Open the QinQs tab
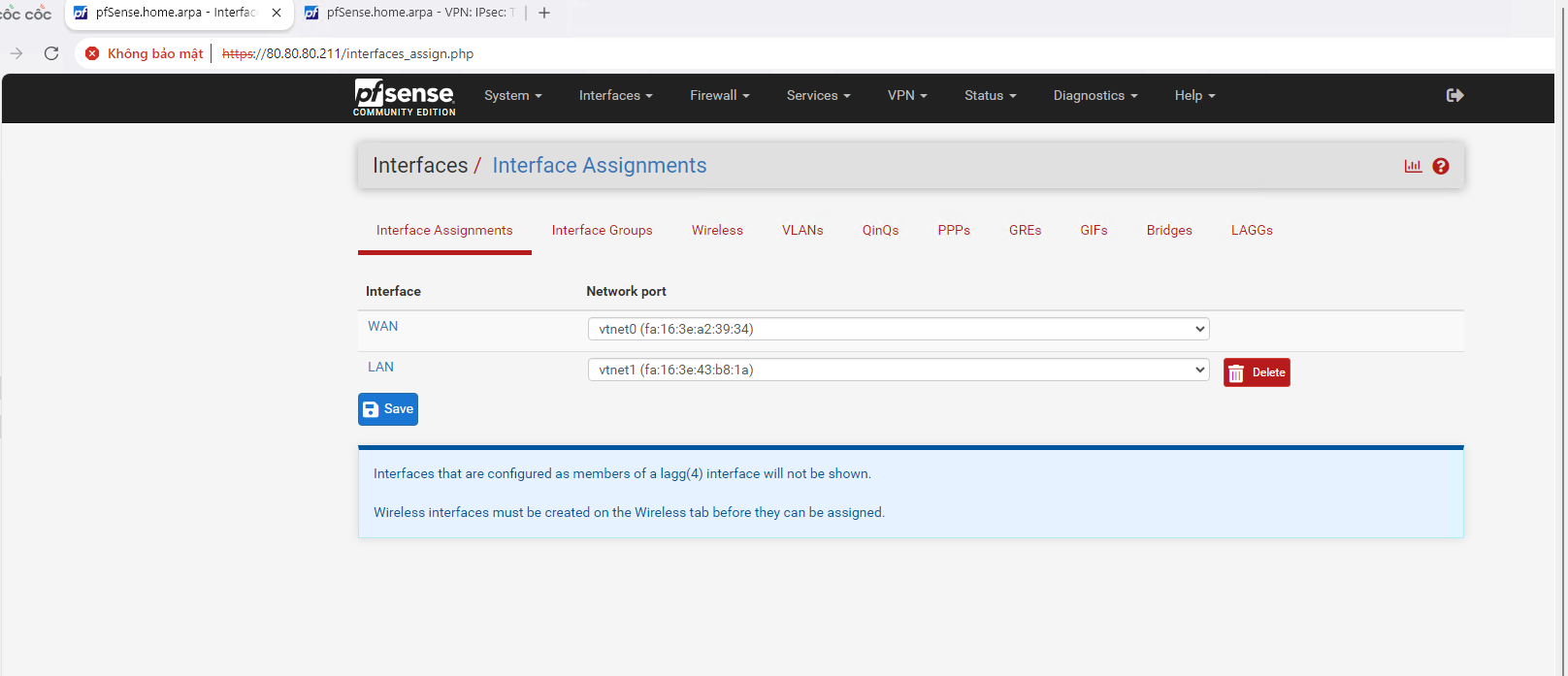The height and width of the screenshot is (676, 1568). click(x=881, y=230)
